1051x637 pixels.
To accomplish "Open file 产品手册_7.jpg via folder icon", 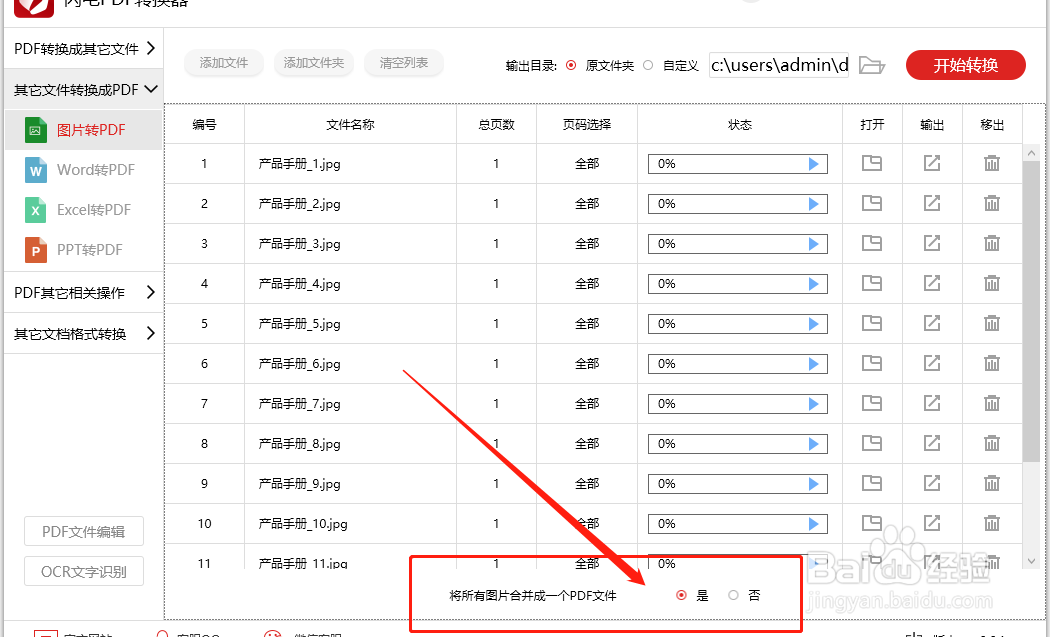I will [871, 403].
